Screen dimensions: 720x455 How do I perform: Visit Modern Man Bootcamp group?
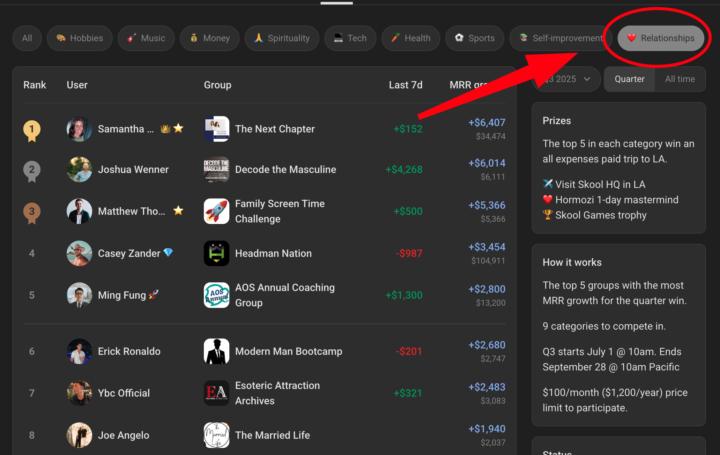(288, 351)
